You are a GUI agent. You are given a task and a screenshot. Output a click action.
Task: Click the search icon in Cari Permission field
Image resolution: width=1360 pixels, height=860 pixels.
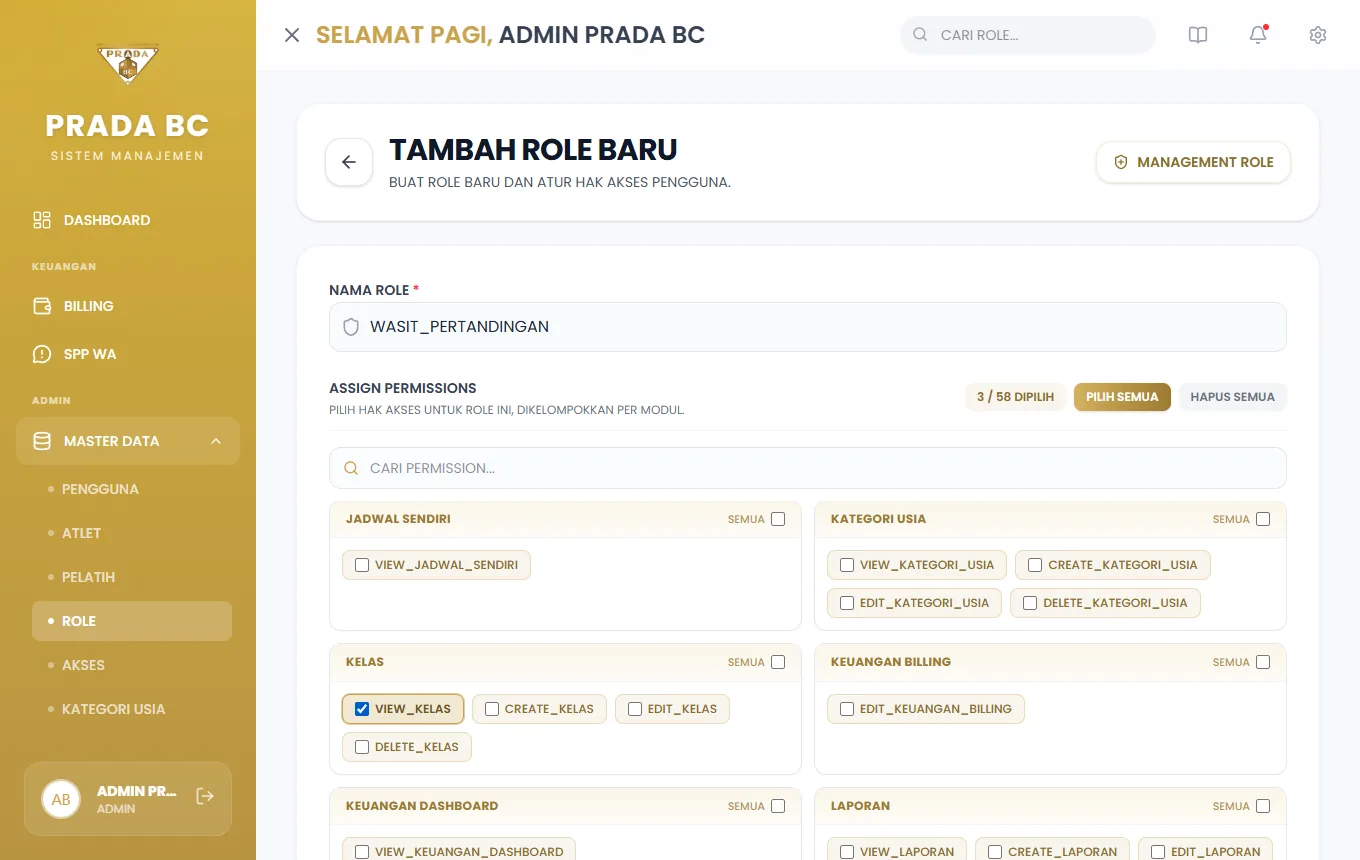[x=351, y=468]
